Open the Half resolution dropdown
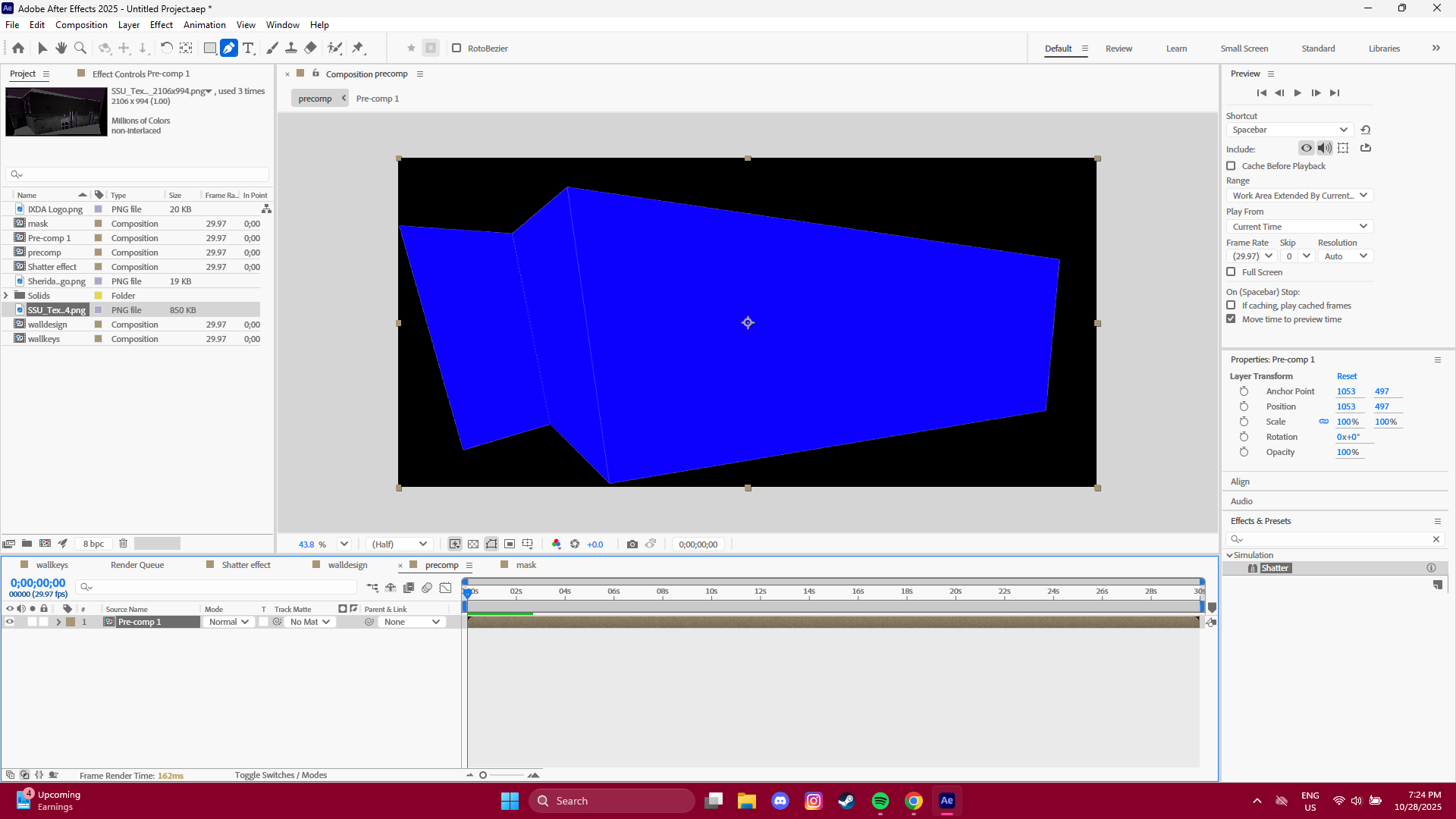Viewport: 1456px width, 819px height. 399,544
